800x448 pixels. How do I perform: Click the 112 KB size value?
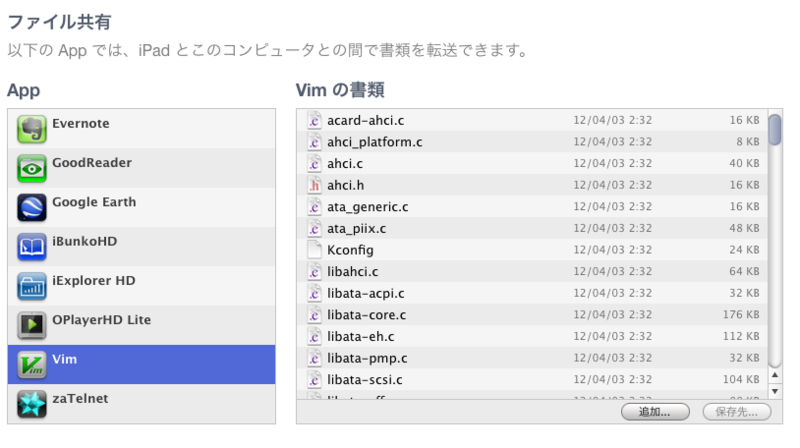(741, 336)
